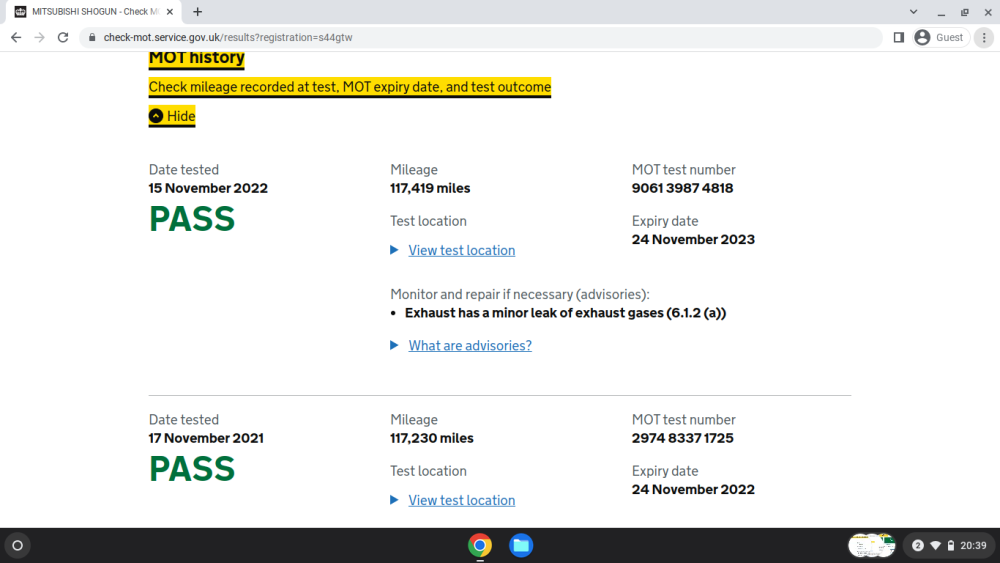Select the MITSUBISHI SHOGUN tab

pos(93,11)
